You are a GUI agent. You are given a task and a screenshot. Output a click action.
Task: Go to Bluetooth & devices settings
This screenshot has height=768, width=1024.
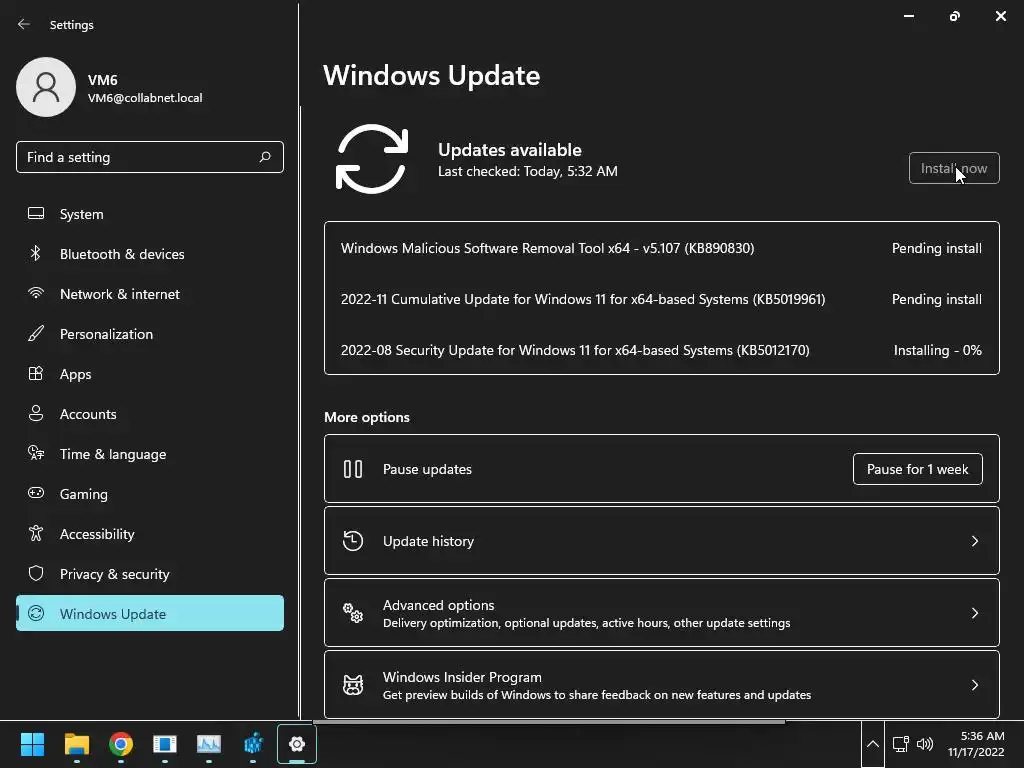(x=150, y=253)
